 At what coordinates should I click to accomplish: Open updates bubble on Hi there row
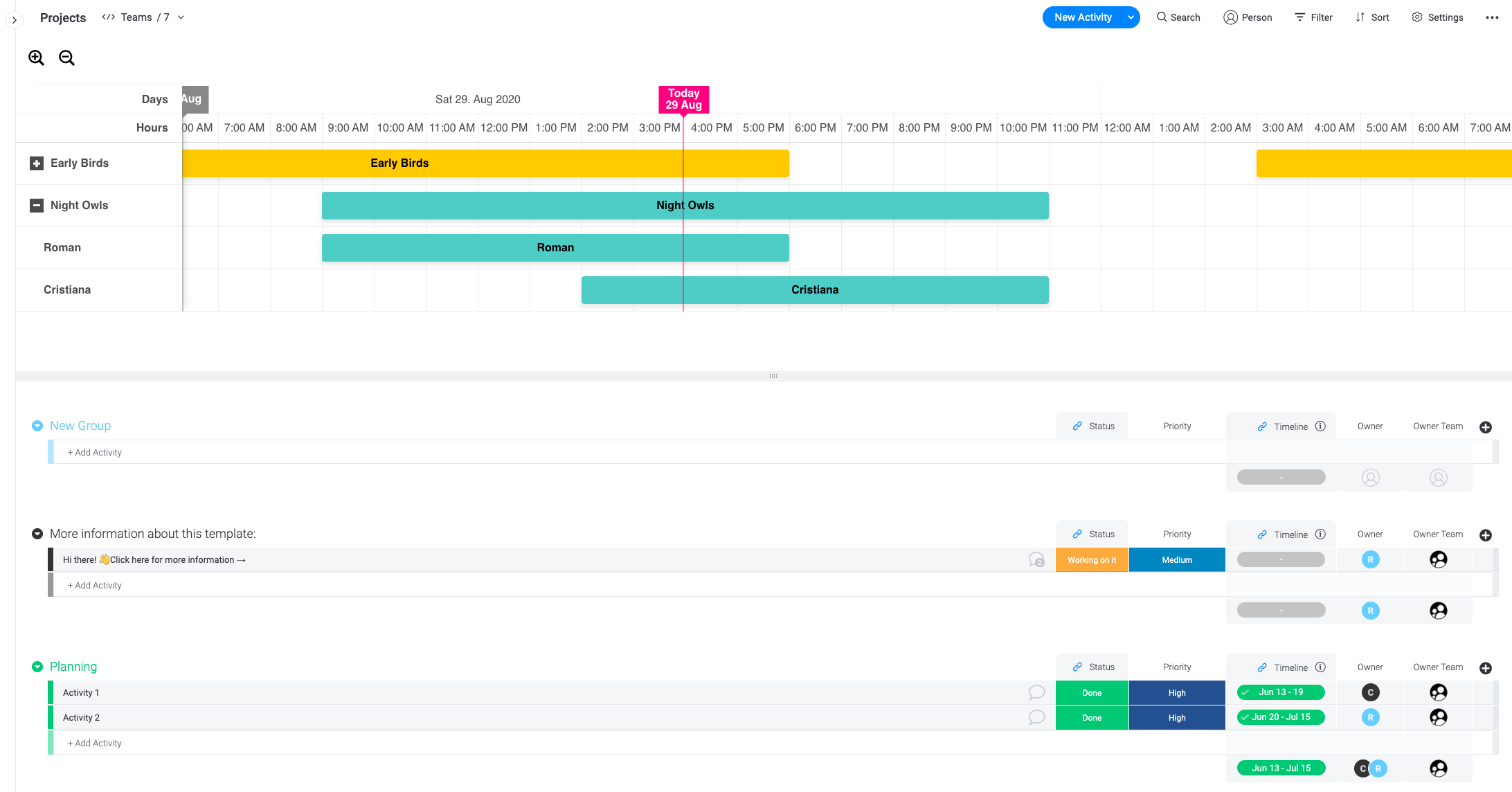[x=1036, y=559]
